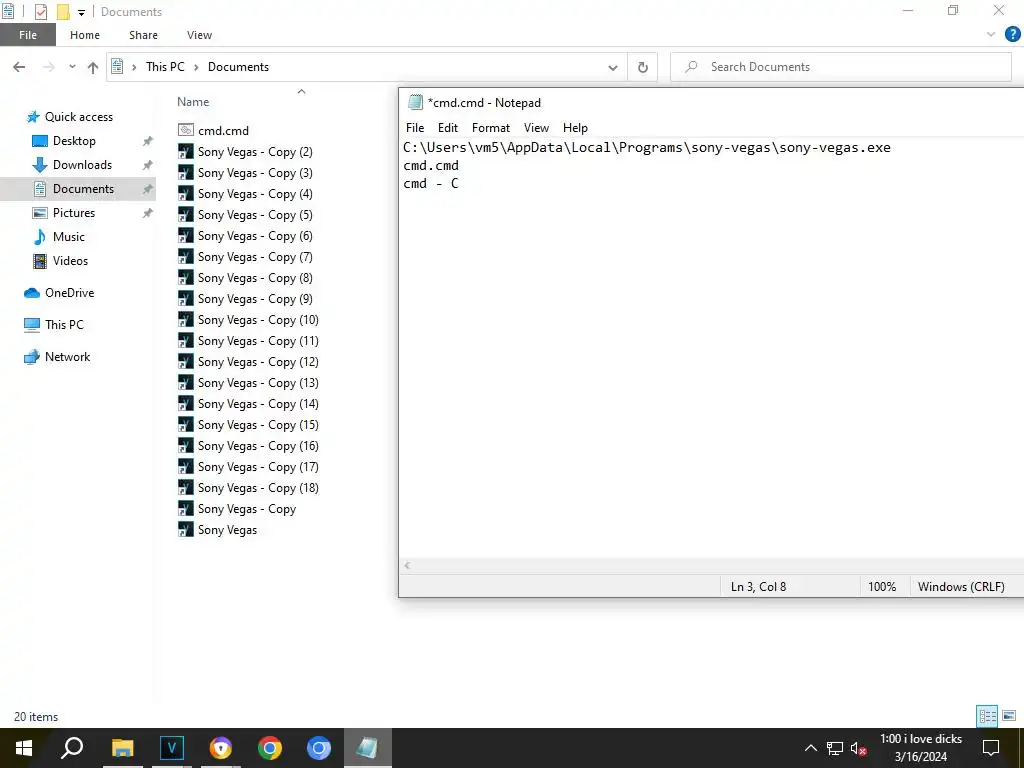Expand the Explorer ribbon chevron
Image resolution: width=1024 pixels, height=768 pixels.
[991, 35]
